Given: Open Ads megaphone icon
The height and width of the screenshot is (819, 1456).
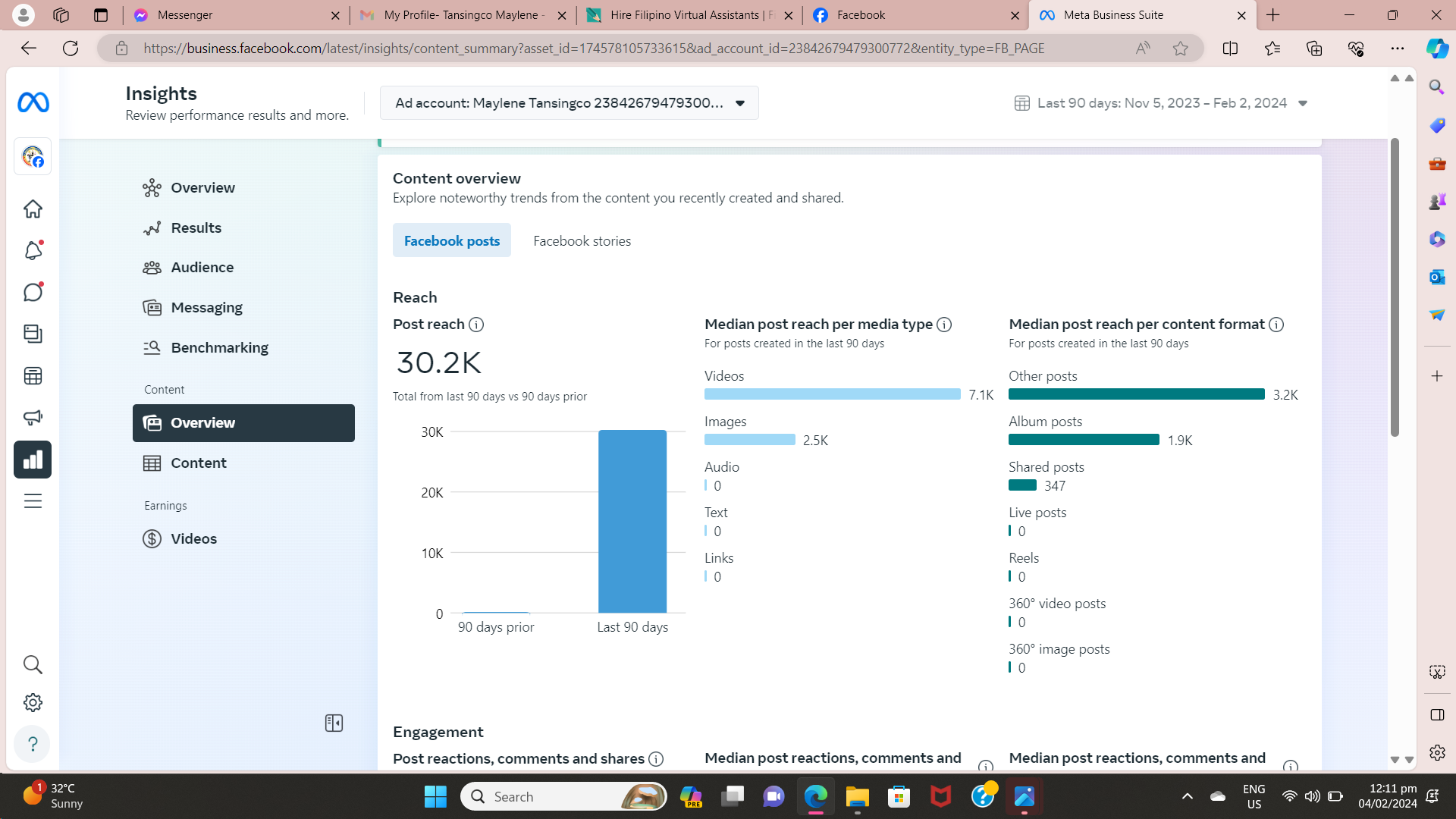Looking at the screenshot, I should [33, 418].
